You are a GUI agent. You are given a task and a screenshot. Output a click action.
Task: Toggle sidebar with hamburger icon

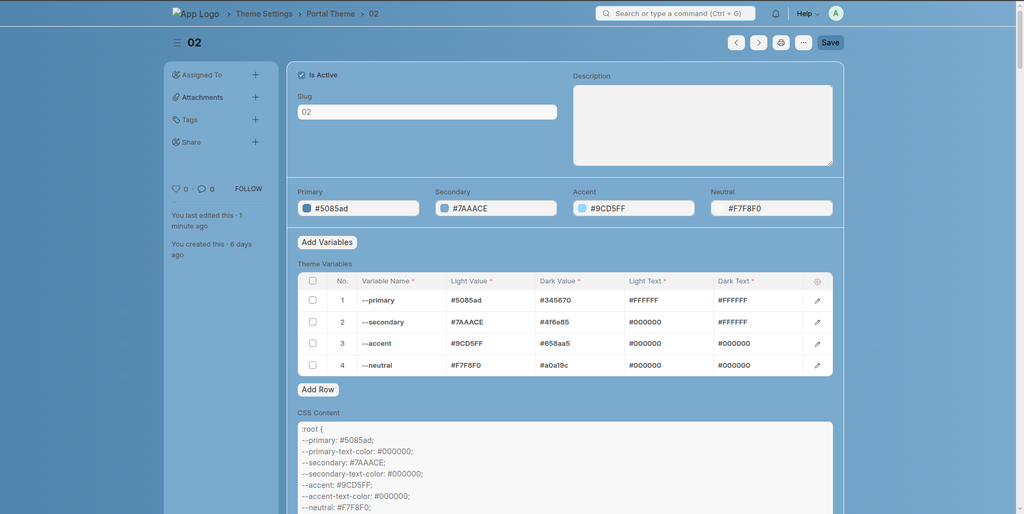point(177,43)
